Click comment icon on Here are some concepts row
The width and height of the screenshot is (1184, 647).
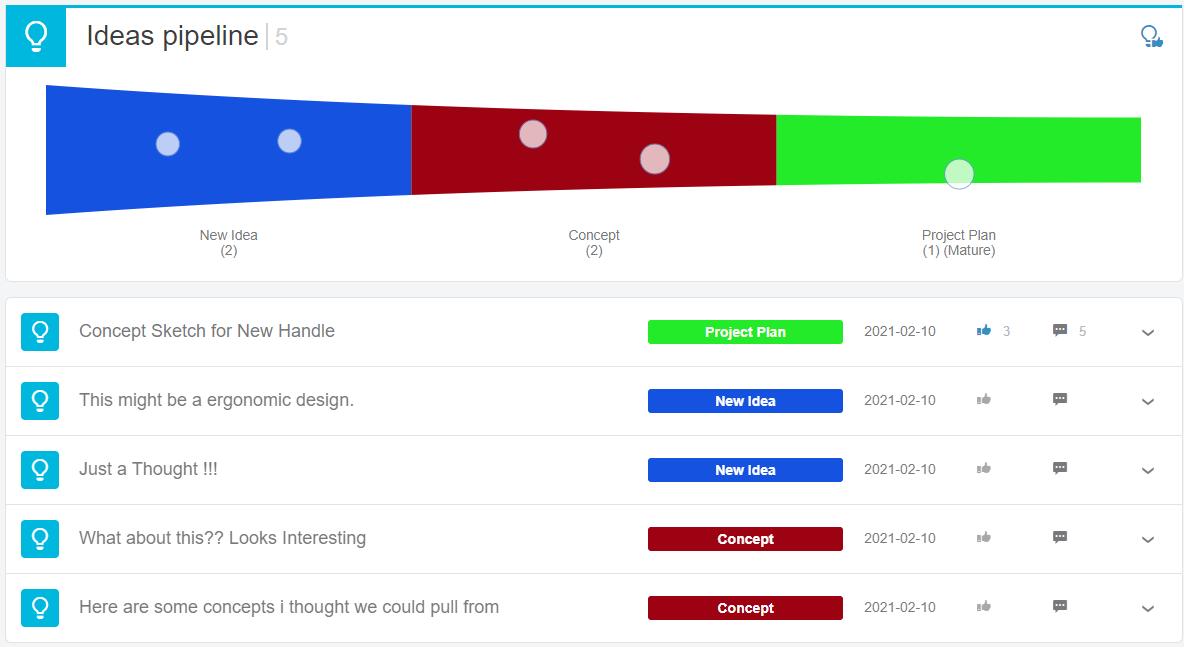tap(1059, 606)
